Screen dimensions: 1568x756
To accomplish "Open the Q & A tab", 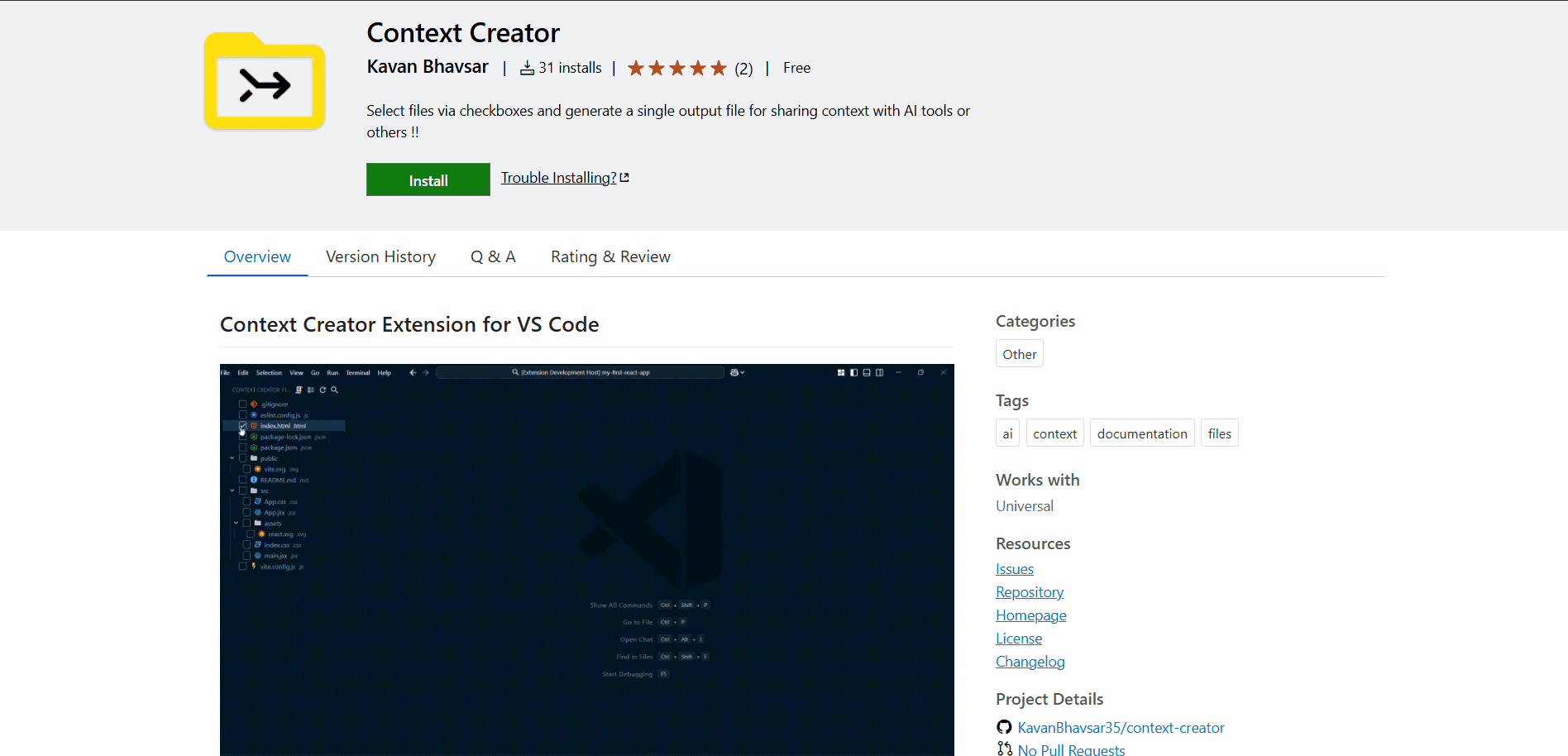I will [493, 256].
